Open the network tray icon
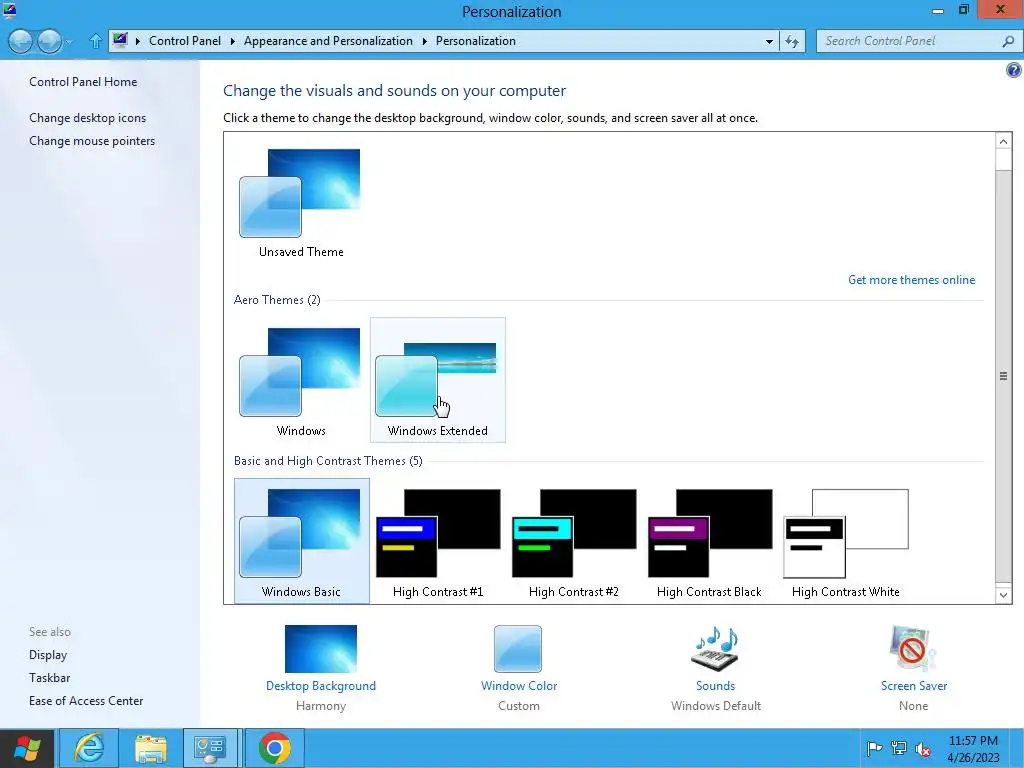 [899, 748]
